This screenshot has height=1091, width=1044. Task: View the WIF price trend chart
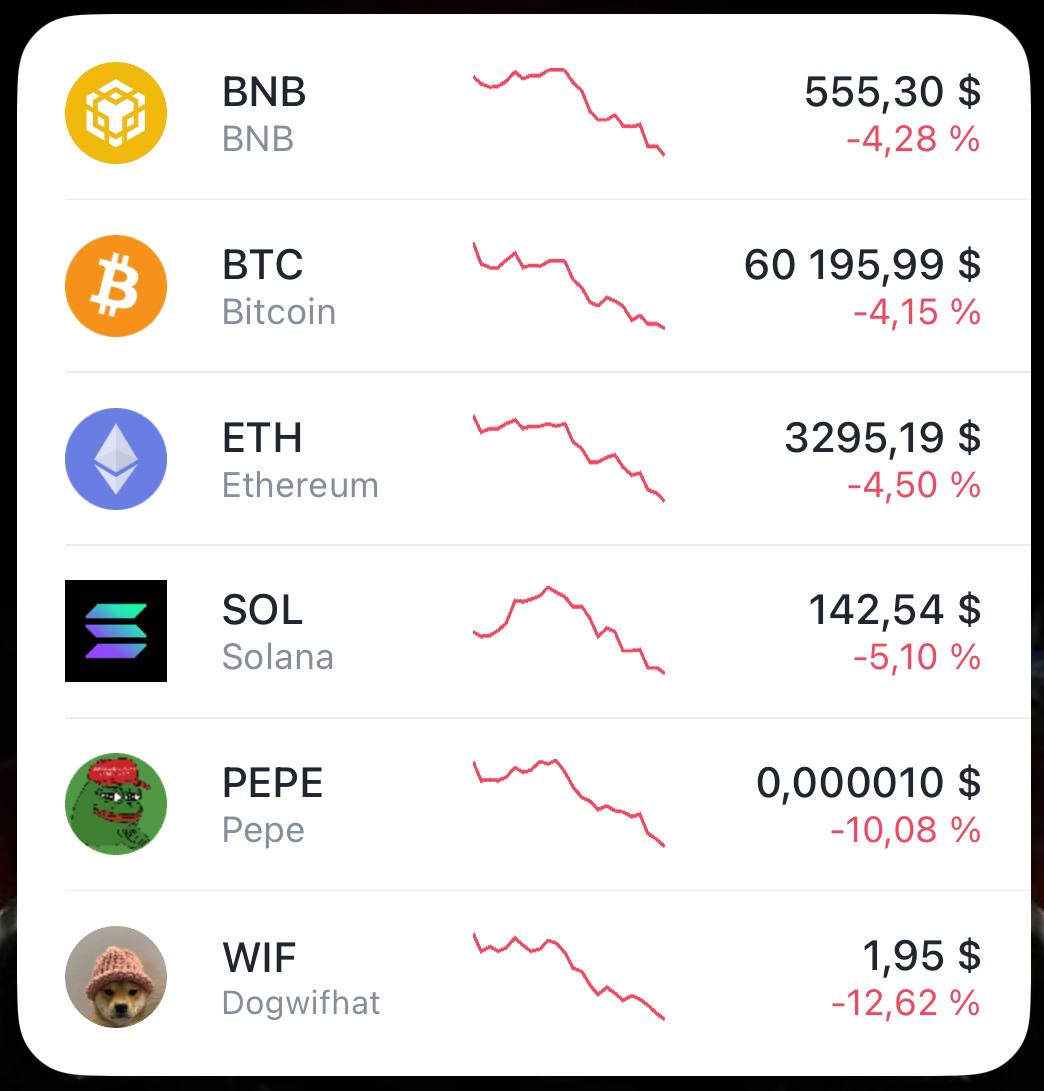pyautogui.click(x=568, y=975)
